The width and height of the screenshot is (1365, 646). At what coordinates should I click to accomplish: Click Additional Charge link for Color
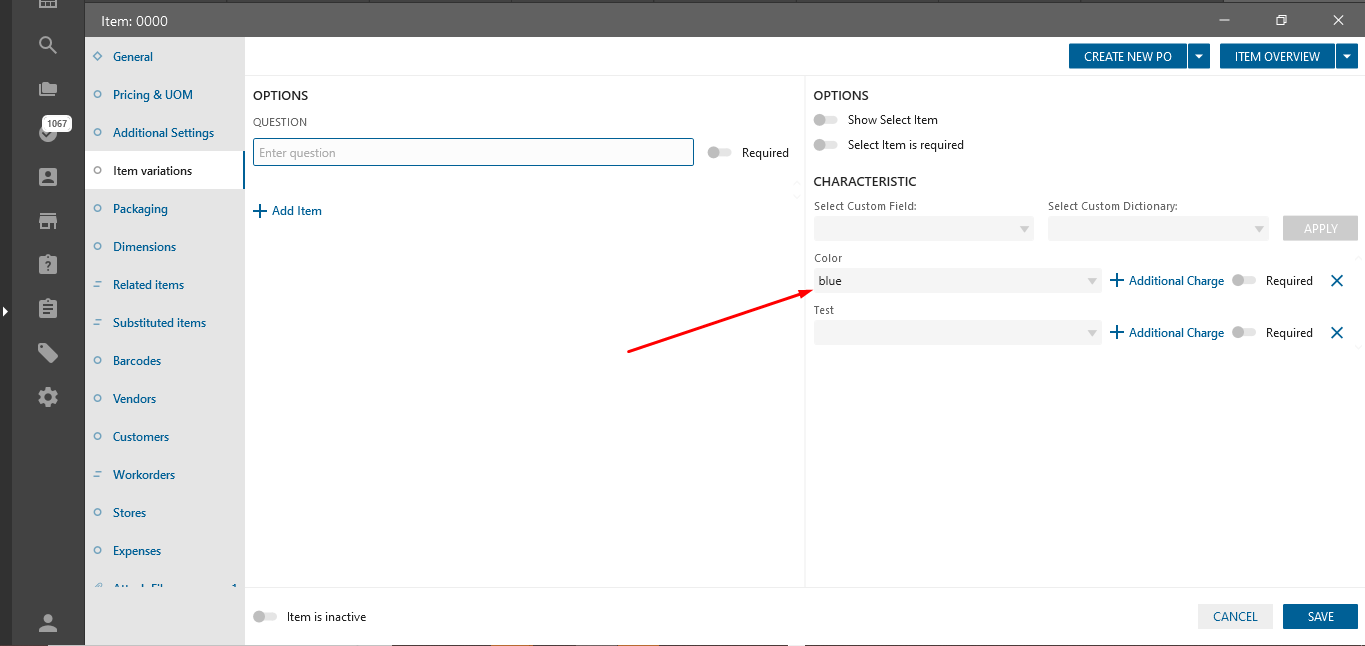click(1167, 281)
